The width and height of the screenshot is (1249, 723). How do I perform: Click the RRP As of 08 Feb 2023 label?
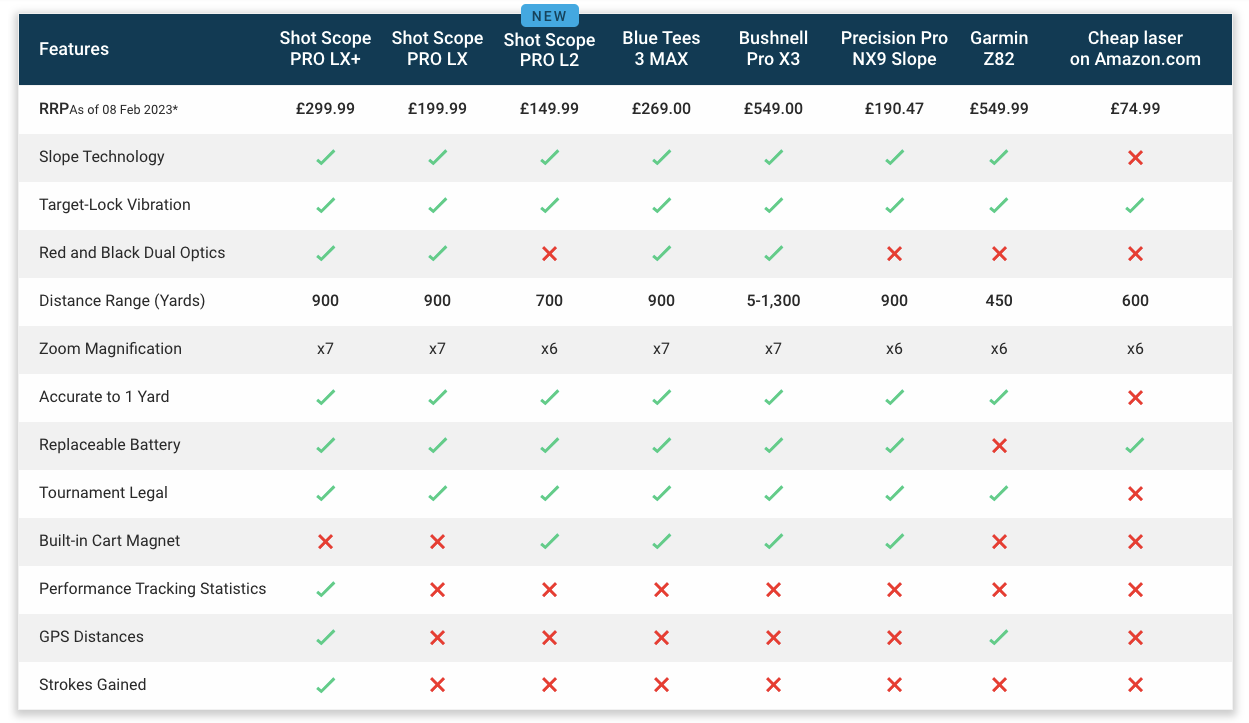point(108,109)
